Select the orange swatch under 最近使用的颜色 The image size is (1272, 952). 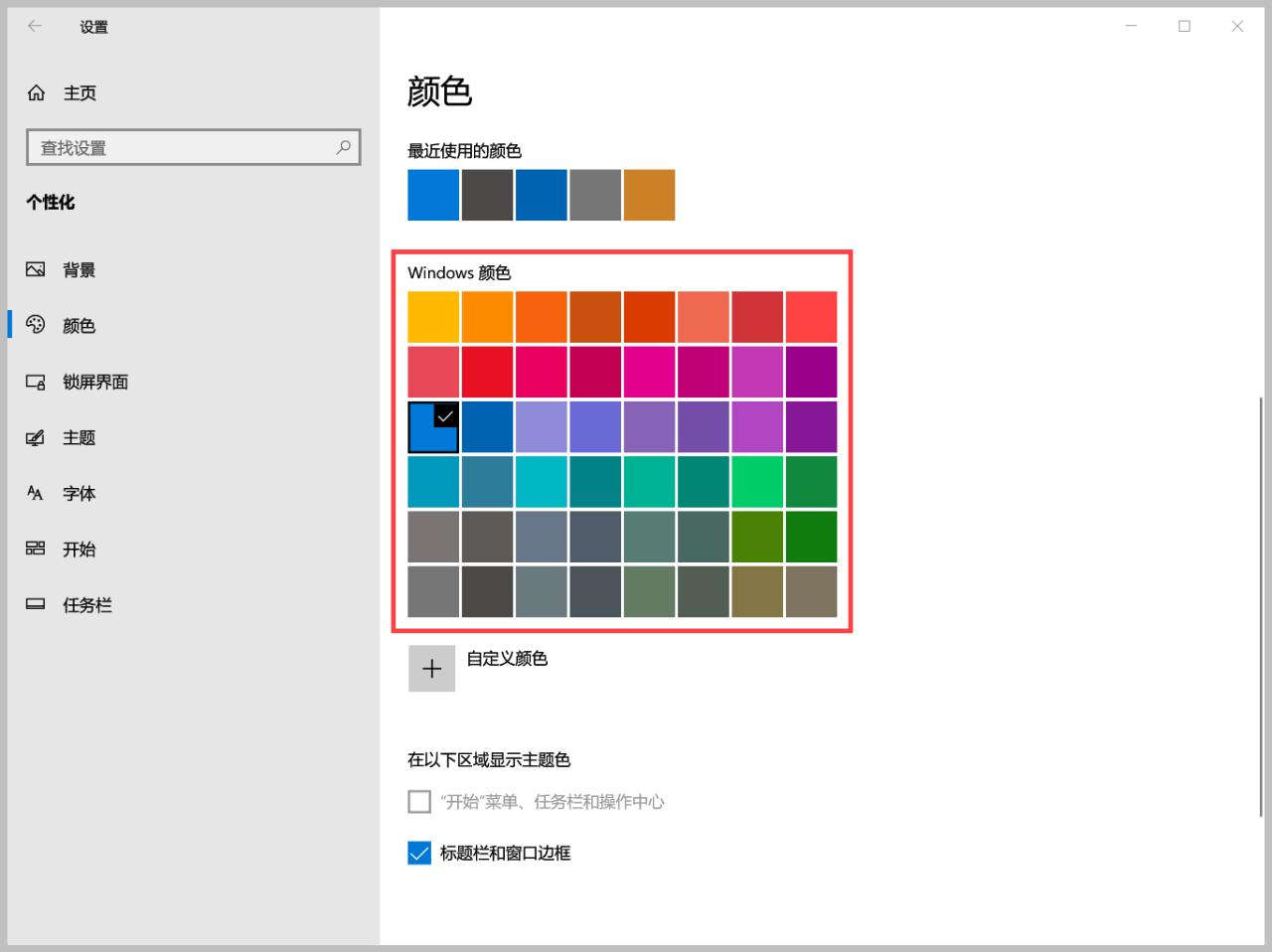pyautogui.click(x=649, y=195)
